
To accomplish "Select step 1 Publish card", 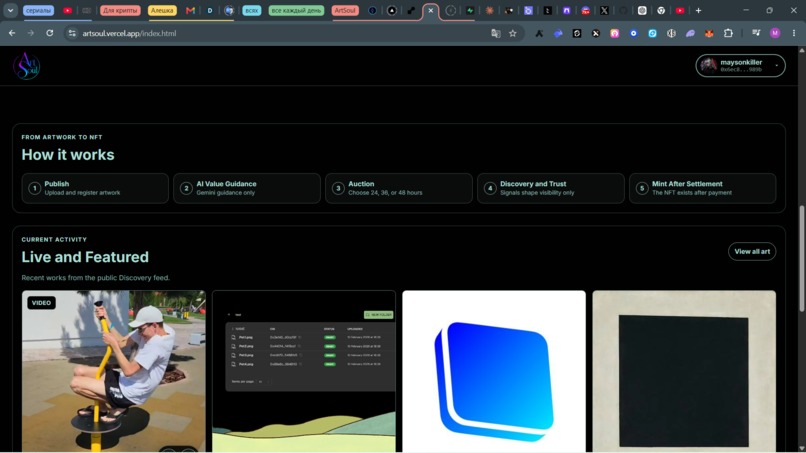I will pos(95,188).
